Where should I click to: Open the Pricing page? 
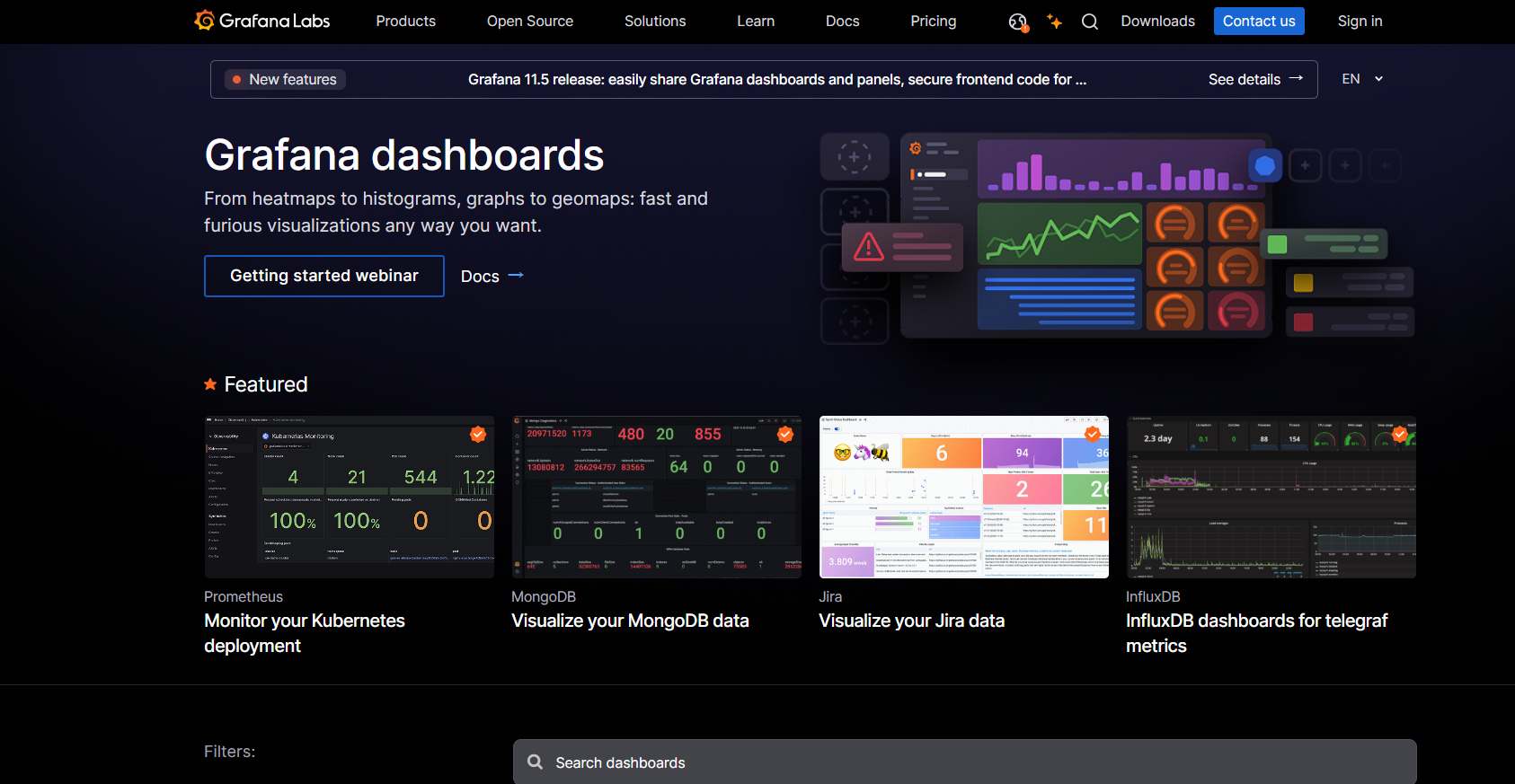click(934, 22)
